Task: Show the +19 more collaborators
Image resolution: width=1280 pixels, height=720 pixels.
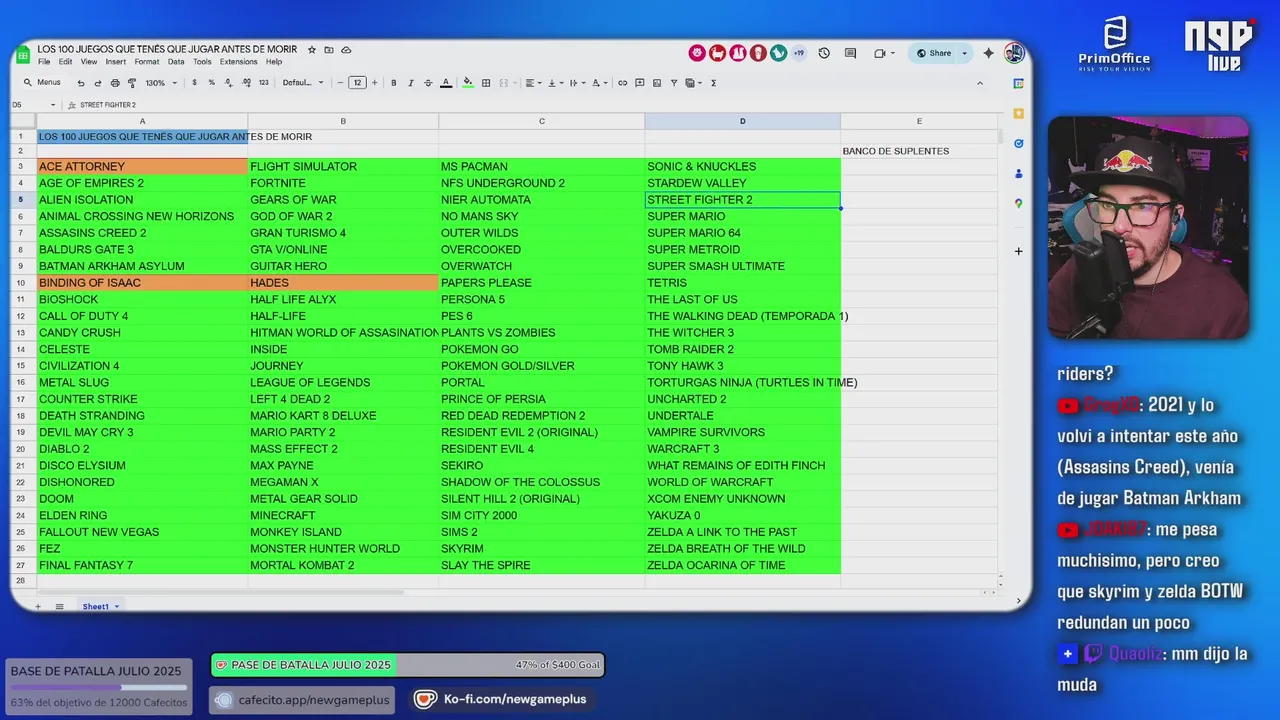Action: click(799, 53)
